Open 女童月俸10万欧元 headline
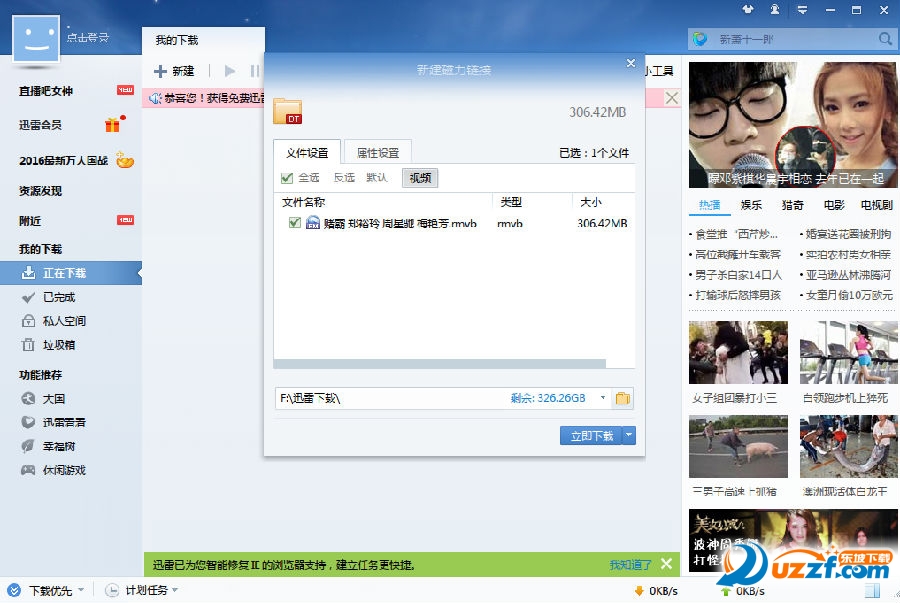 point(849,295)
